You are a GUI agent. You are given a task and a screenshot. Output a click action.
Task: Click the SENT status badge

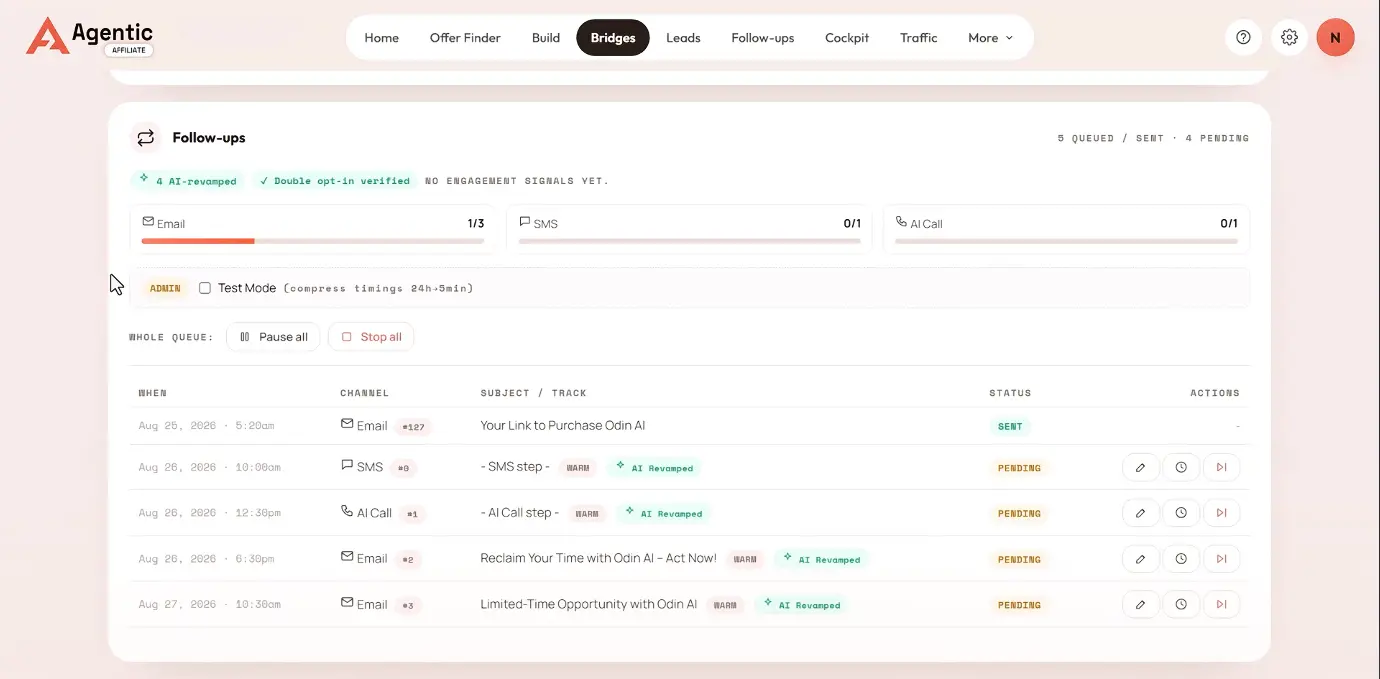point(1010,426)
